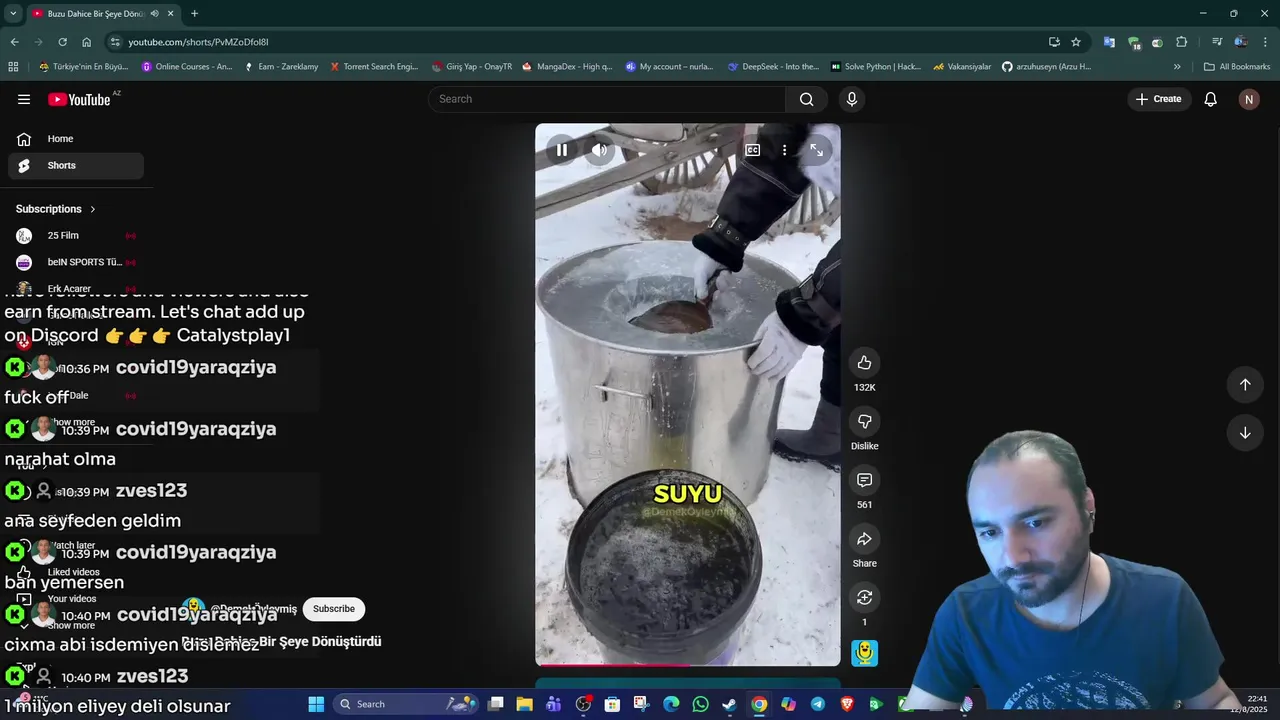Open Steam from the taskbar

point(730,704)
